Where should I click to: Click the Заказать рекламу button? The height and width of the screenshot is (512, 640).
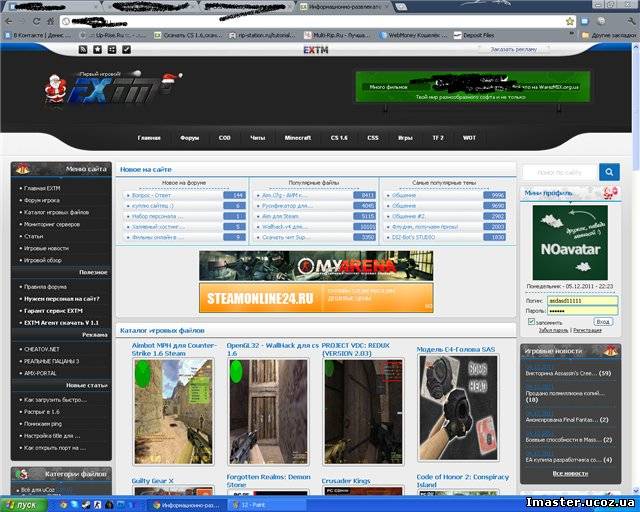coord(513,49)
